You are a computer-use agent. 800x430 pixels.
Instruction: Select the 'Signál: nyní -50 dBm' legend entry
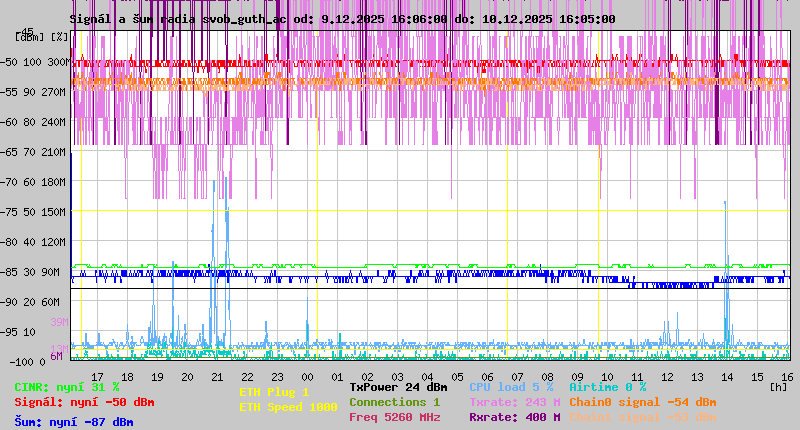point(84,402)
